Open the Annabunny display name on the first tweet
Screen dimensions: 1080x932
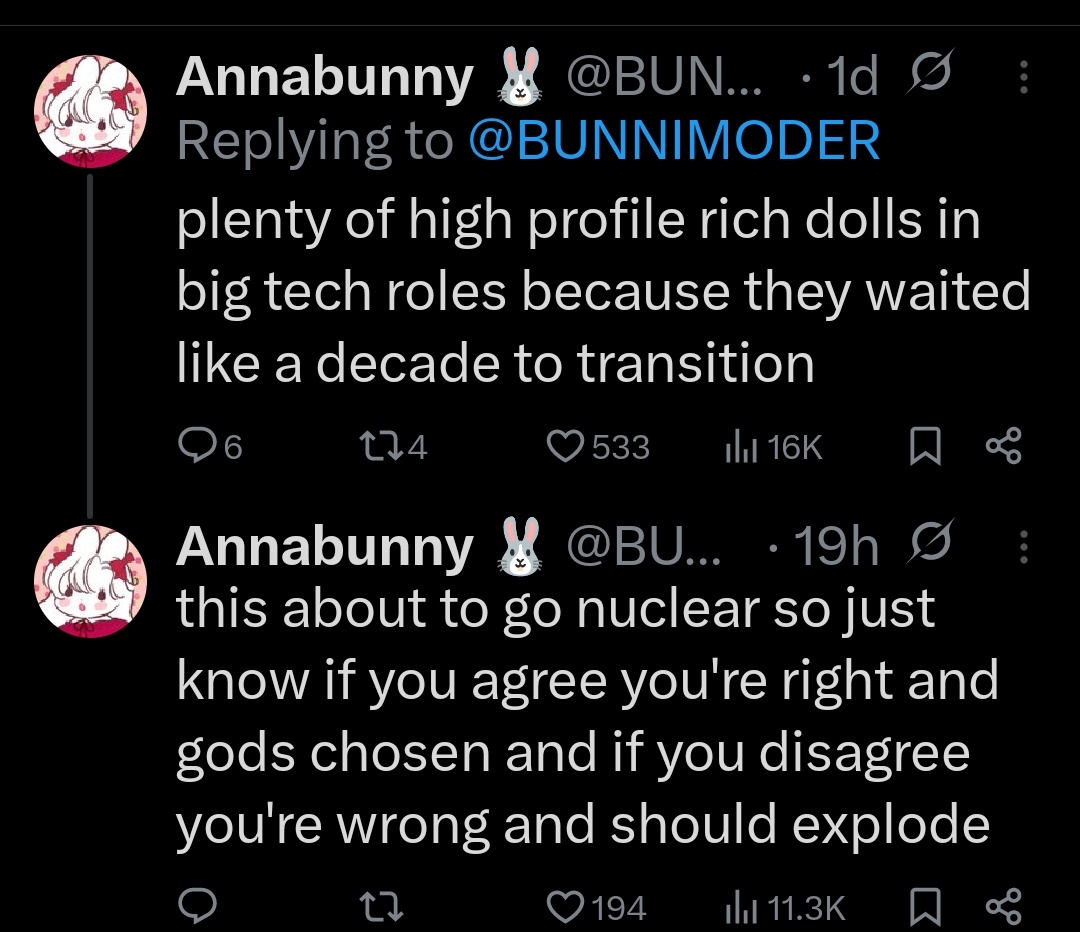pos(324,78)
